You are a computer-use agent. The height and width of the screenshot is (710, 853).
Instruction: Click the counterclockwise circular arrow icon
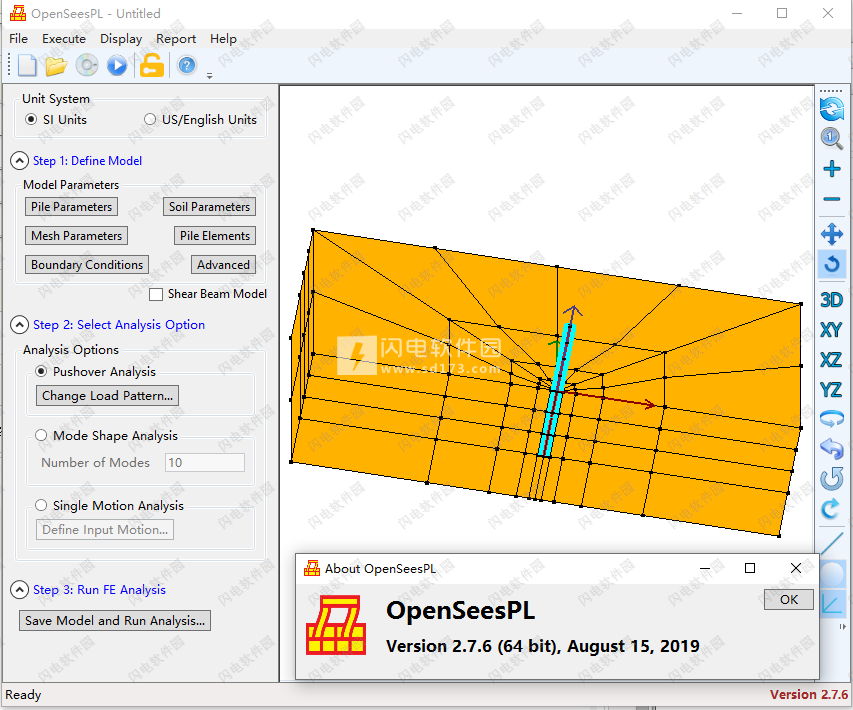point(831,479)
